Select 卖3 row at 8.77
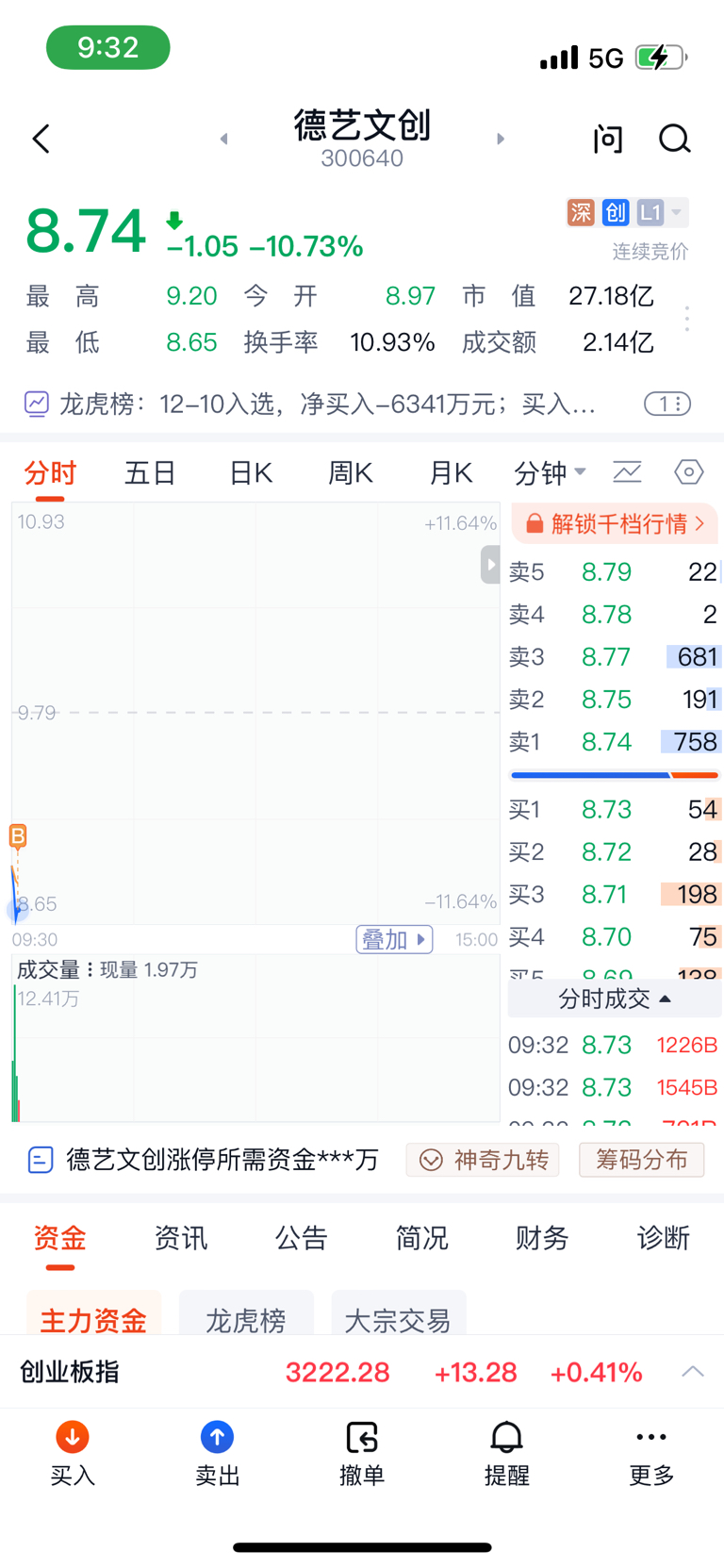The image size is (724, 1568). pos(615,657)
